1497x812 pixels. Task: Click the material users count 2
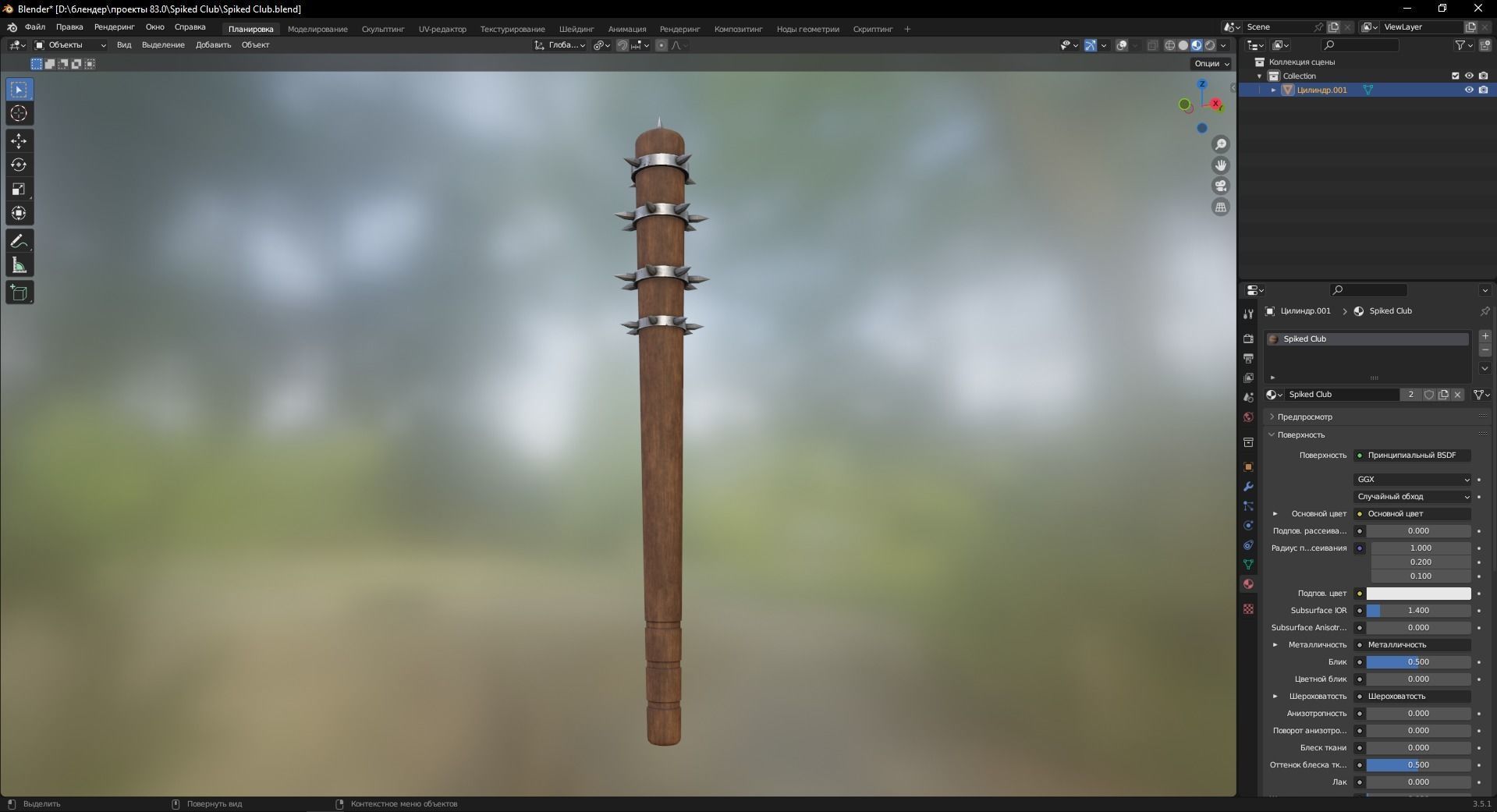pos(1410,395)
